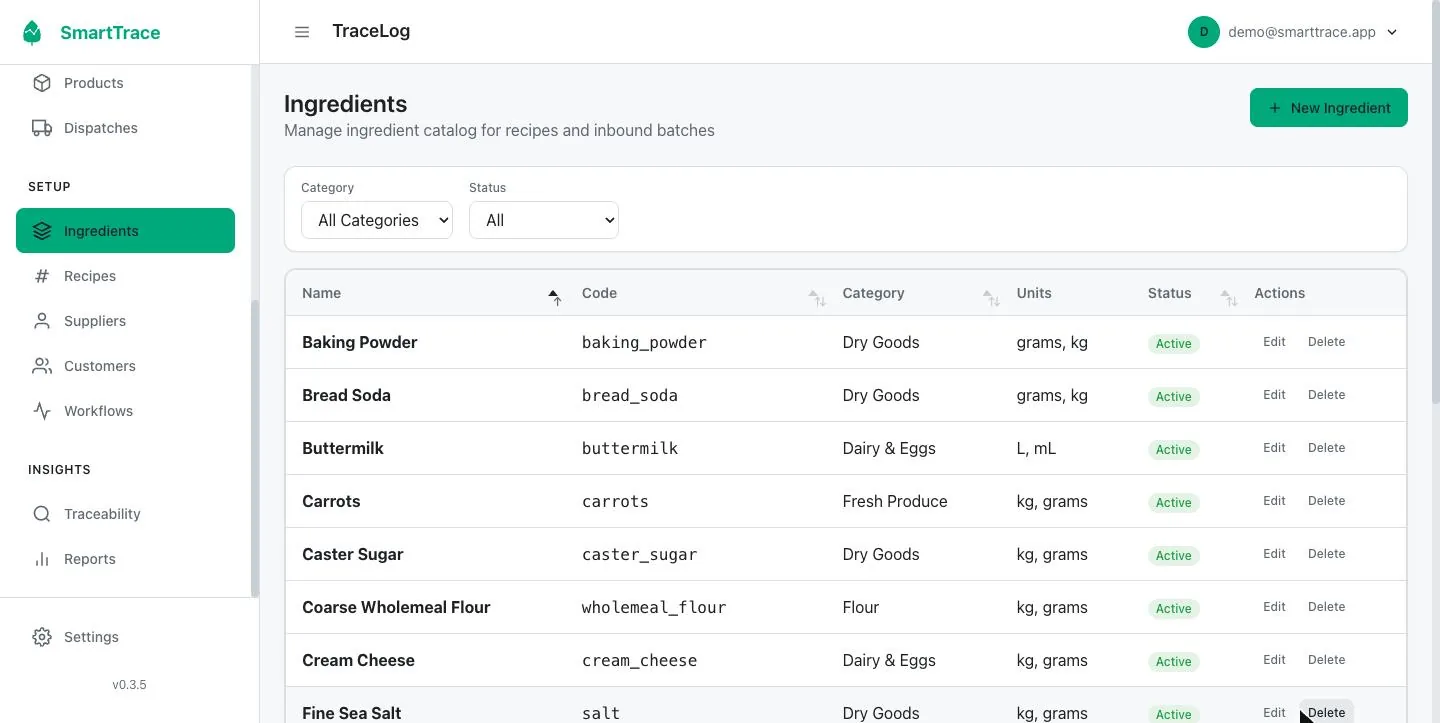Image resolution: width=1440 pixels, height=723 pixels.
Task: Click the Carrots ingredient name
Action: point(331,501)
